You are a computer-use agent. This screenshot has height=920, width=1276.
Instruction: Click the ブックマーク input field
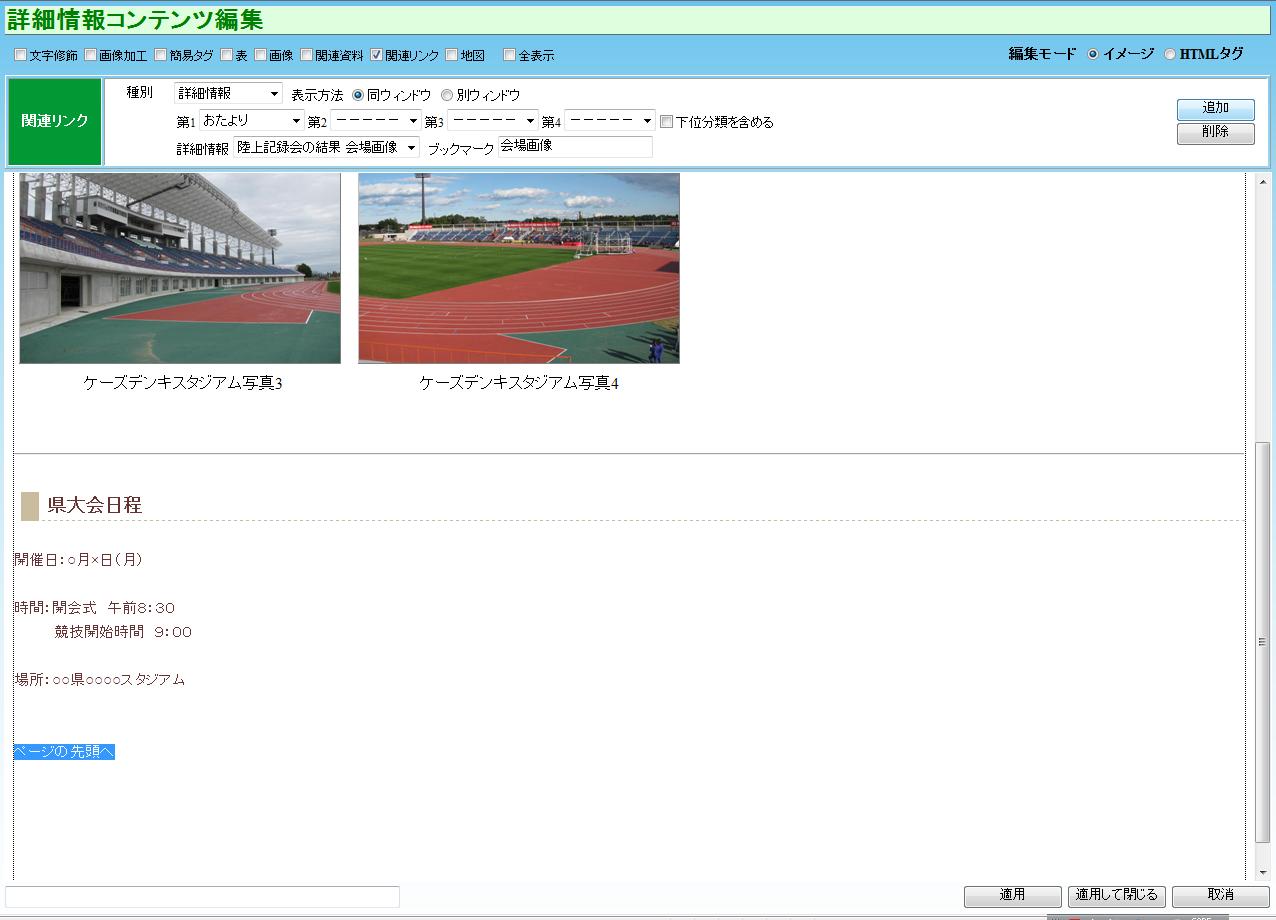(575, 147)
